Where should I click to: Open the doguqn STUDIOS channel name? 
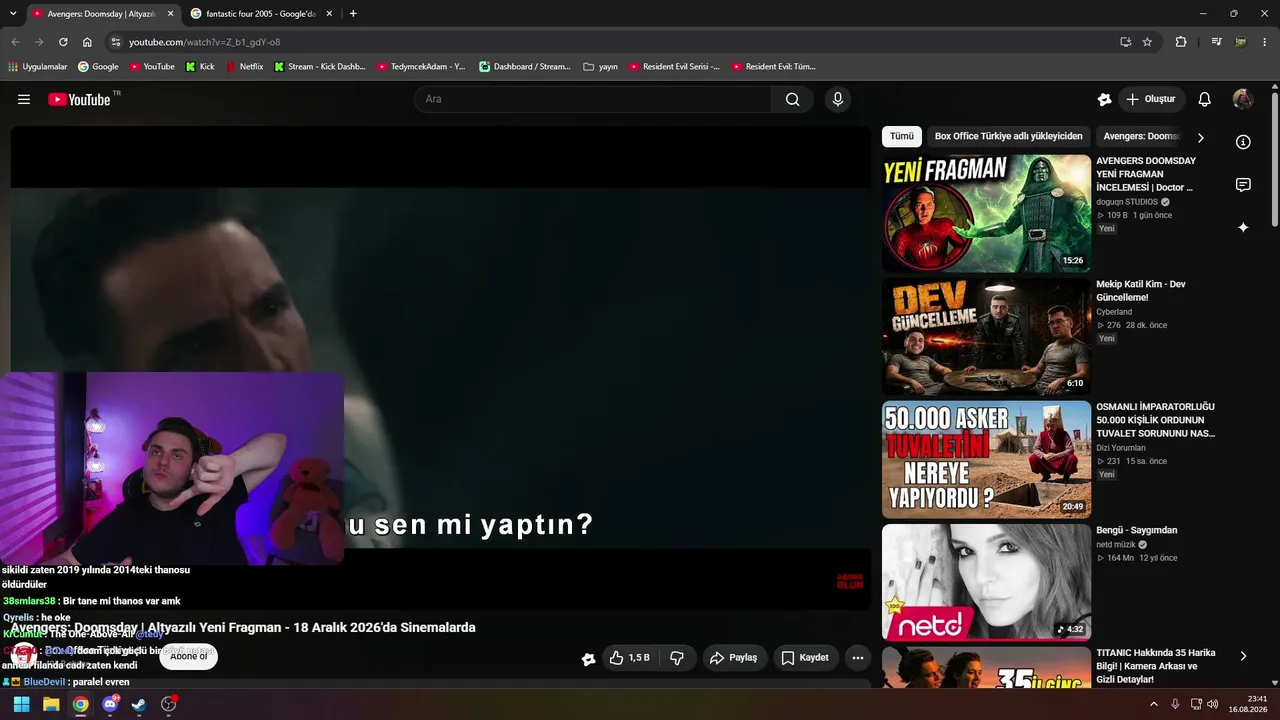tap(1127, 202)
